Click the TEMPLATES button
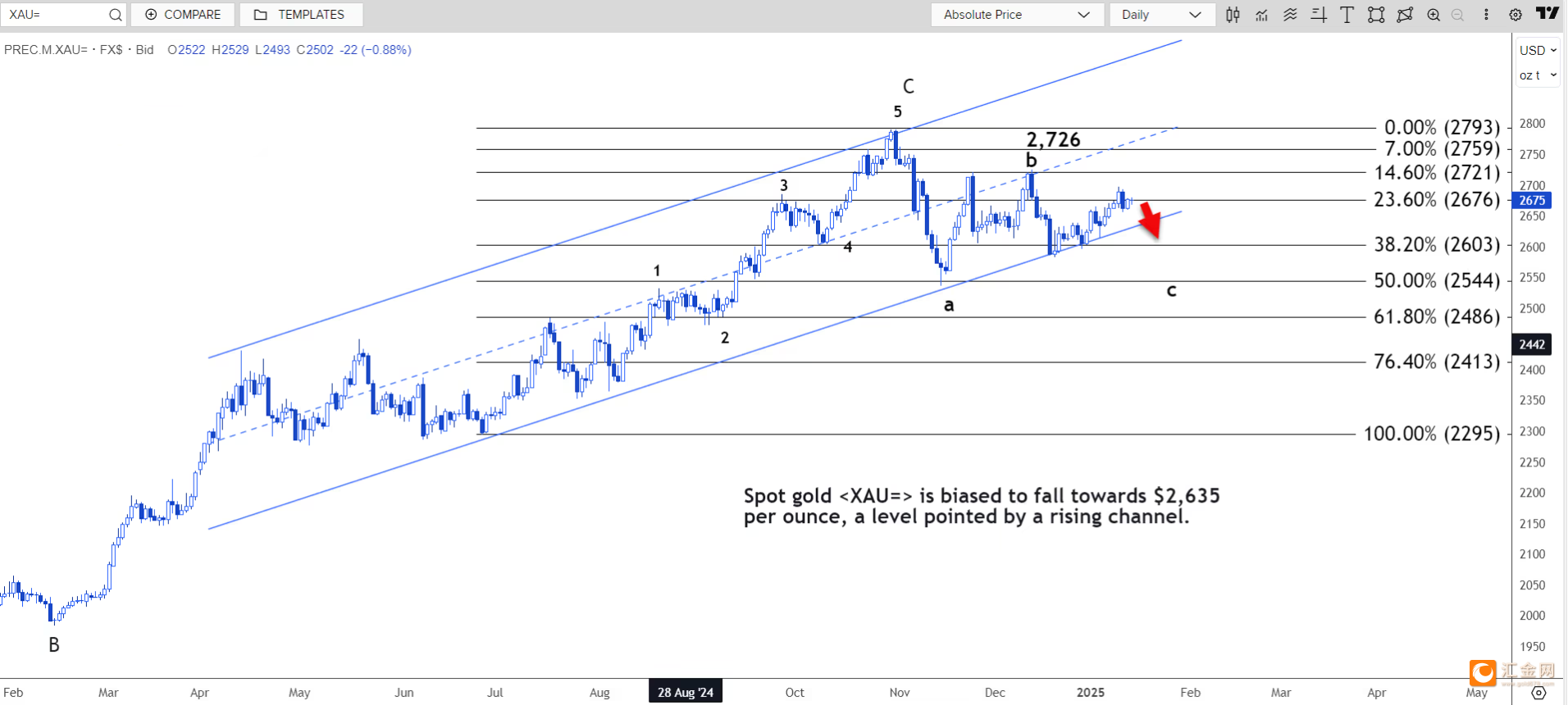This screenshot has width=1568, height=705. (301, 15)
